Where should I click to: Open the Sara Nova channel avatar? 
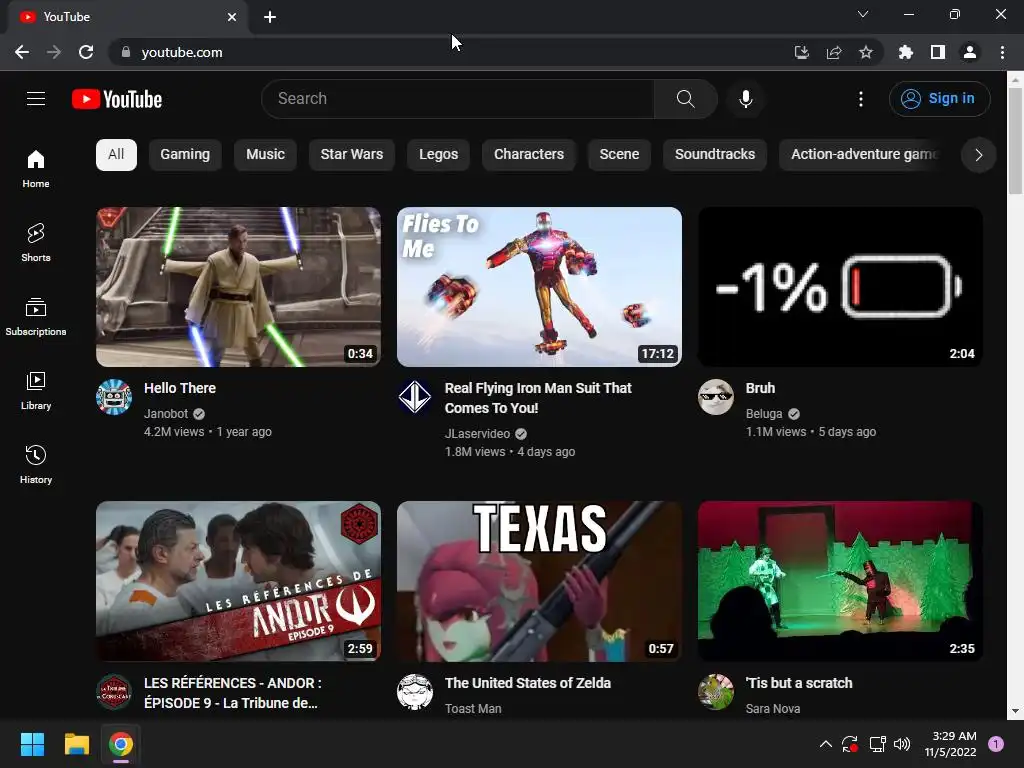pyautogui.click(x=716, y=692)
